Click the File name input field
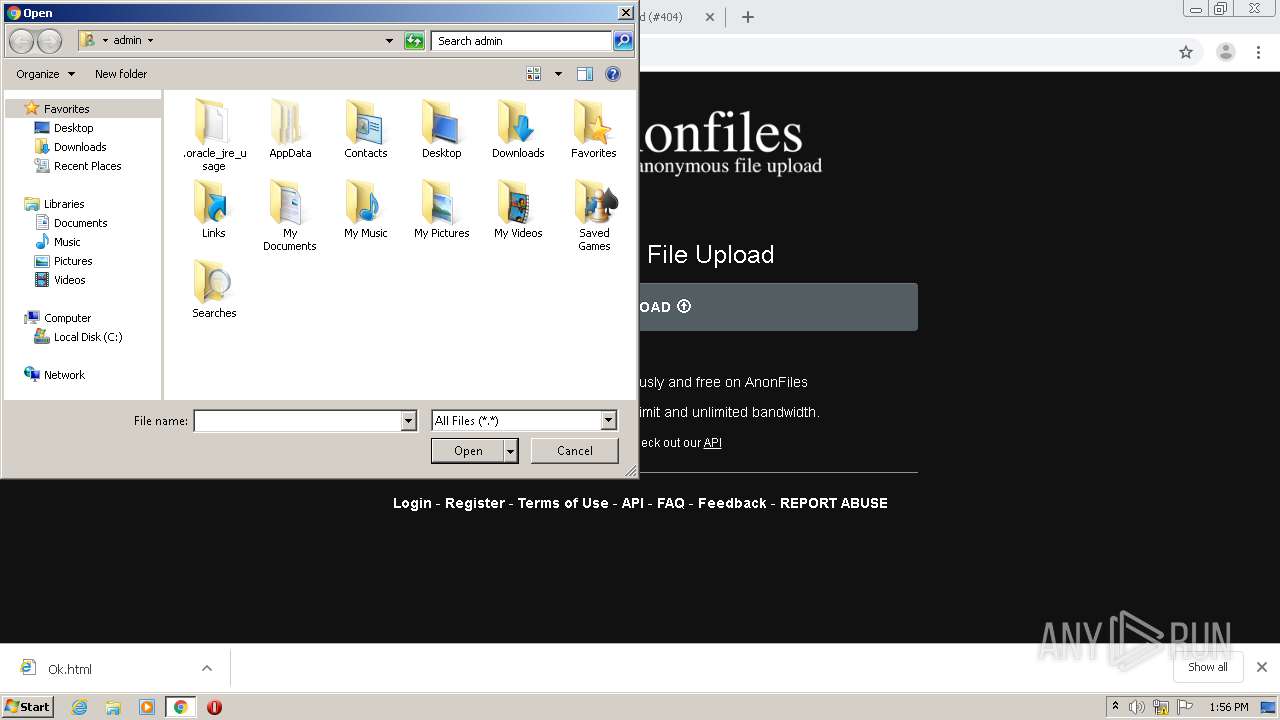Viewport: 1280px width, 720px height. pos(297,421)
